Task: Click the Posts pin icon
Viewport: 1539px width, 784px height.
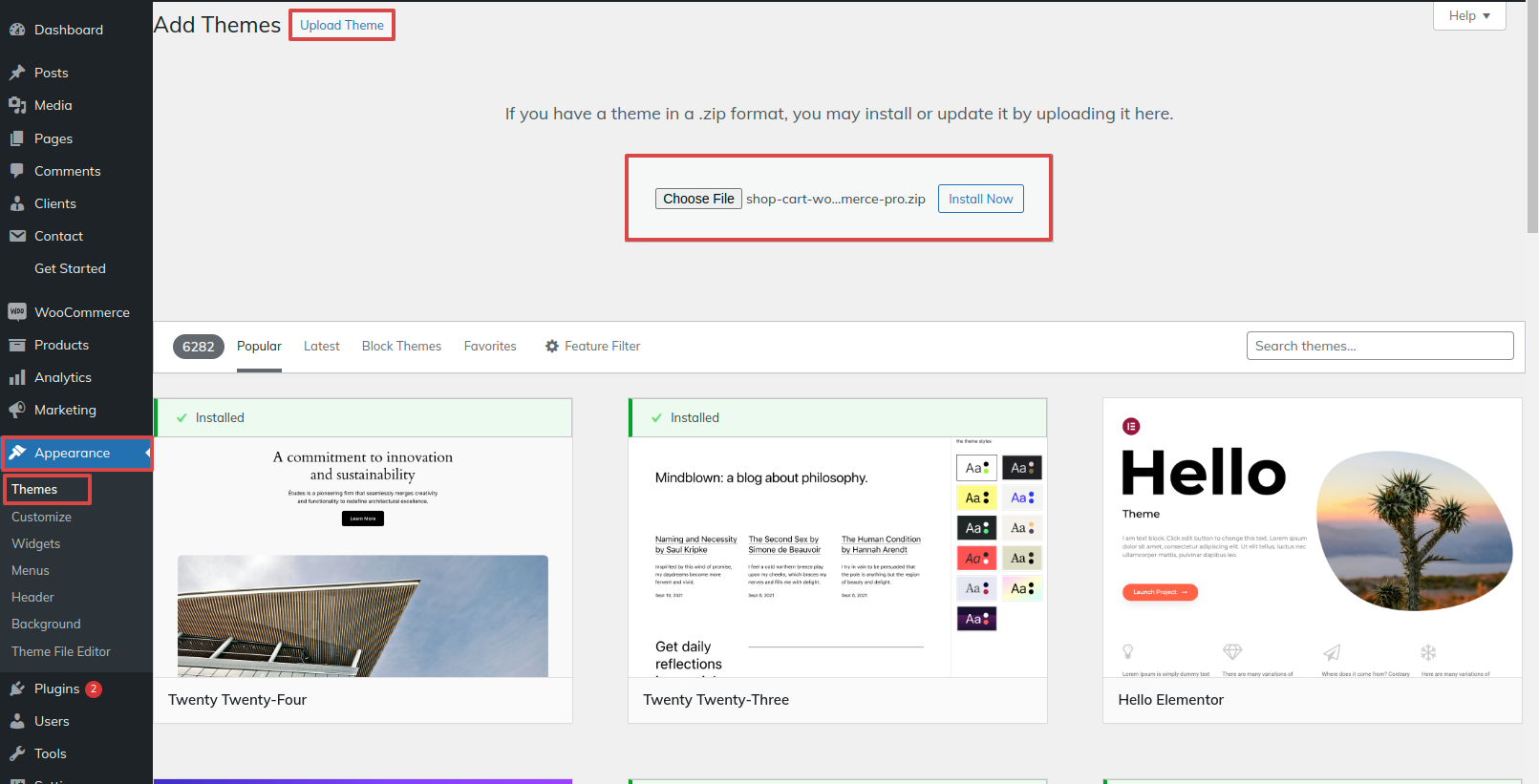Action: (x=17, y=73)
